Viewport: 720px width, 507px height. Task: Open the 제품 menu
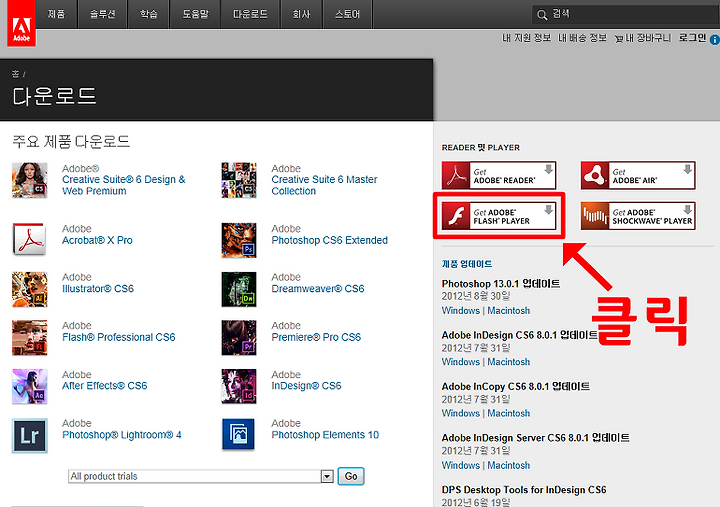point(56,14)
